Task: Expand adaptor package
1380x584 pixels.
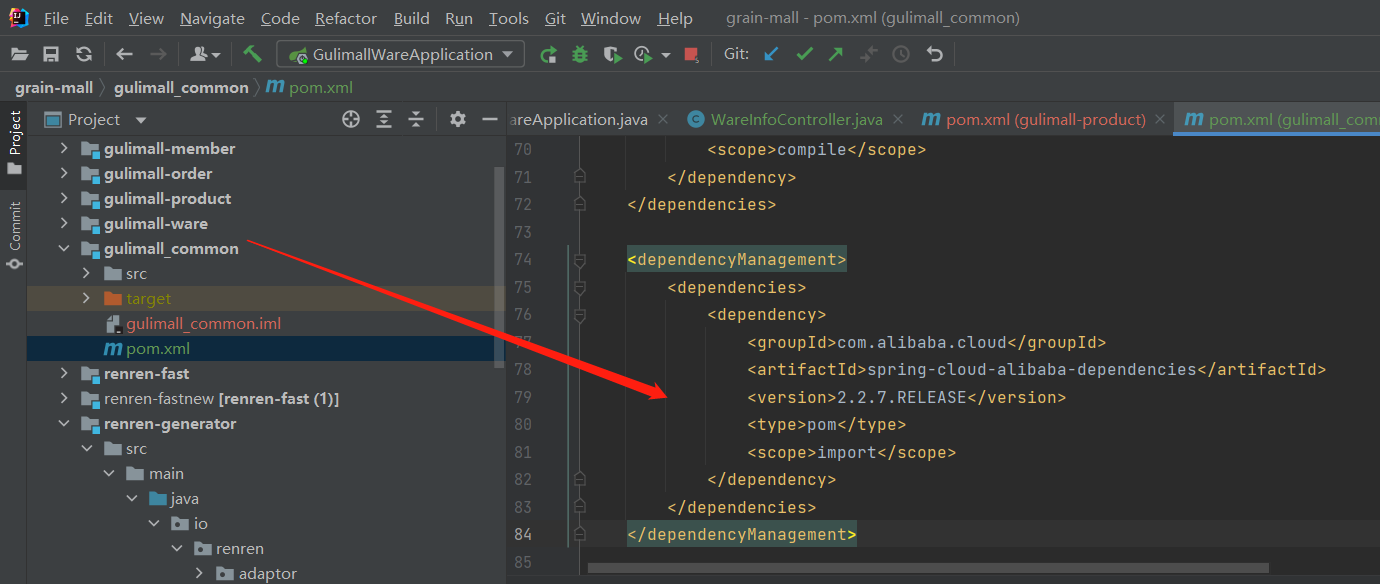Action: click(x=198, y=574)
